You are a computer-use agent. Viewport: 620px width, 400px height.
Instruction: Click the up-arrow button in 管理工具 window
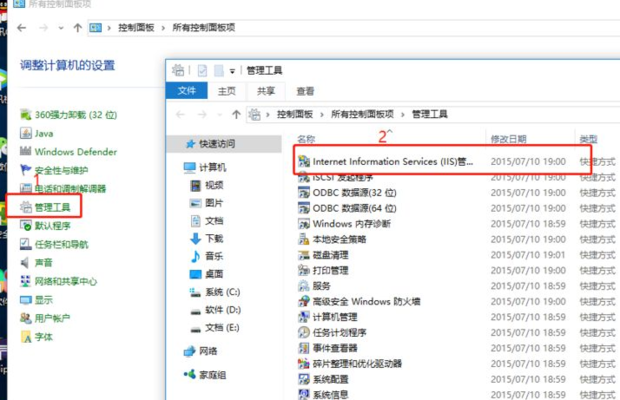click(x=236, y=115)
